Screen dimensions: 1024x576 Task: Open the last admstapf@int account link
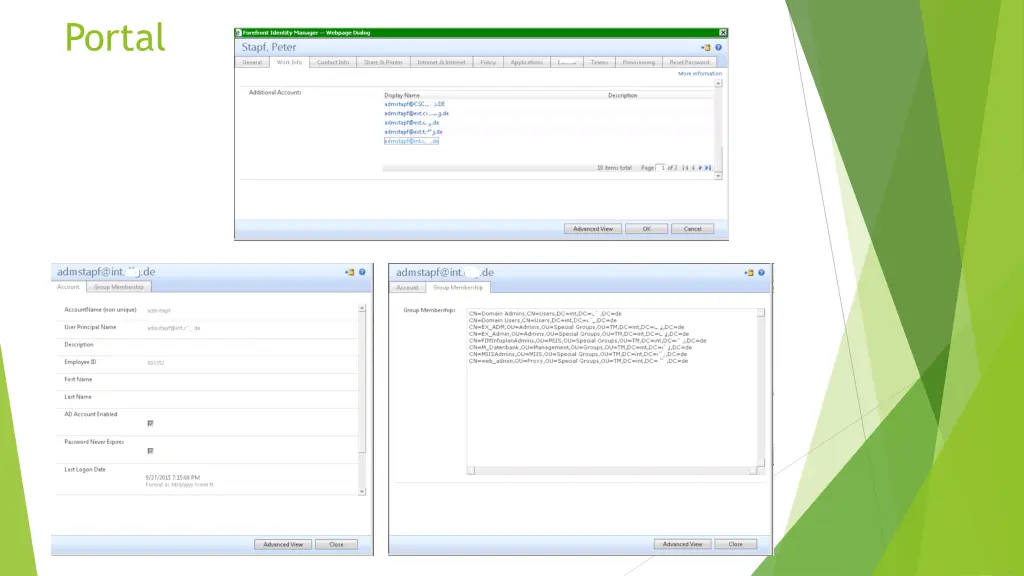[411, 141]
